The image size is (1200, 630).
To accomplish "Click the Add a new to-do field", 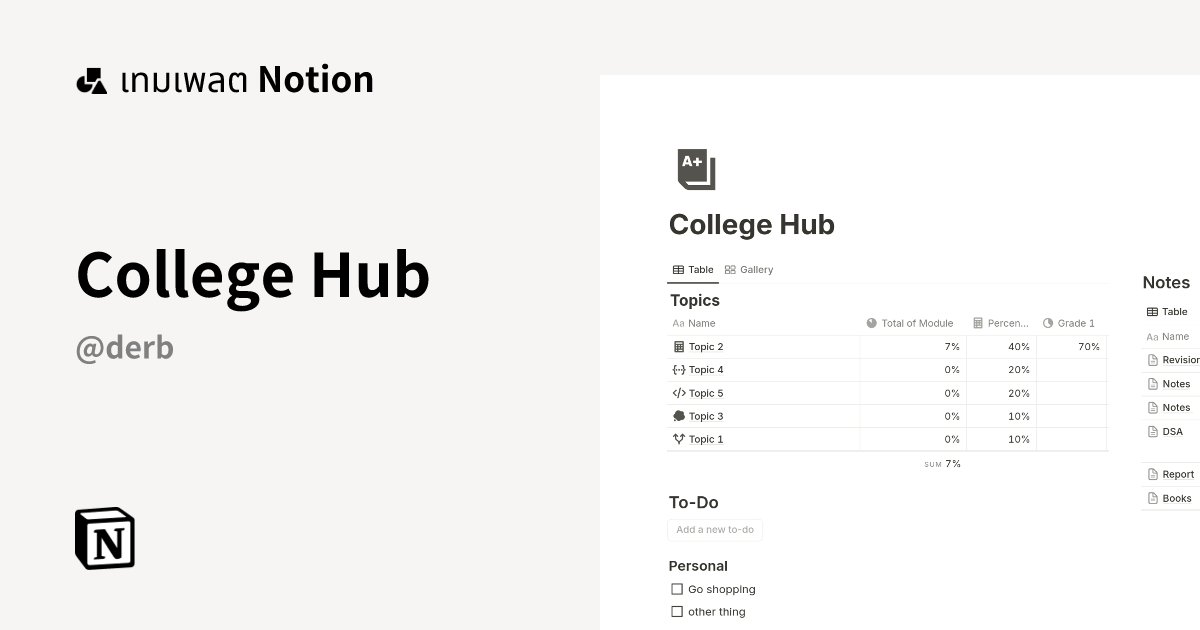I will tap(714, 529).
